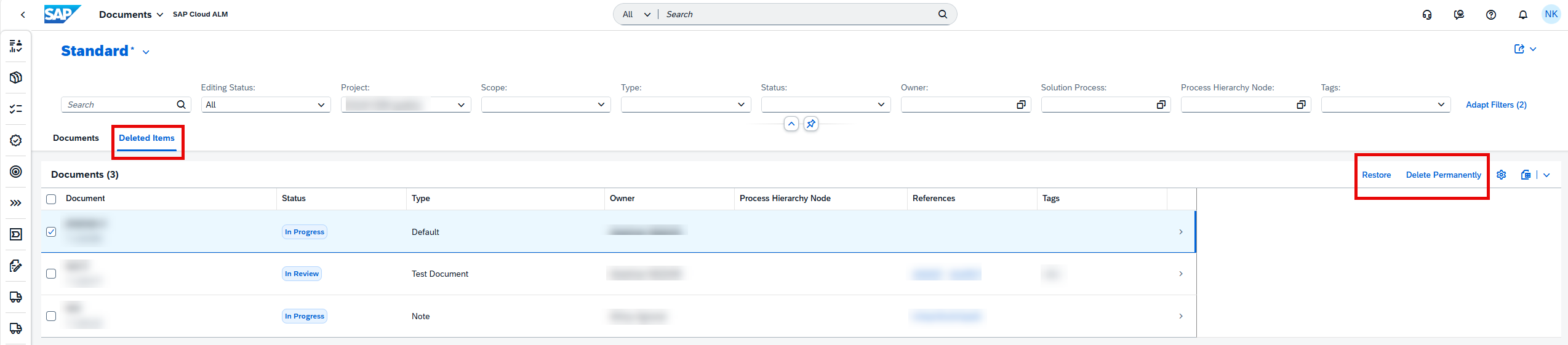Click the top global Search field
The height and width of the screenshot is (345, 1568).
[799, 15]
